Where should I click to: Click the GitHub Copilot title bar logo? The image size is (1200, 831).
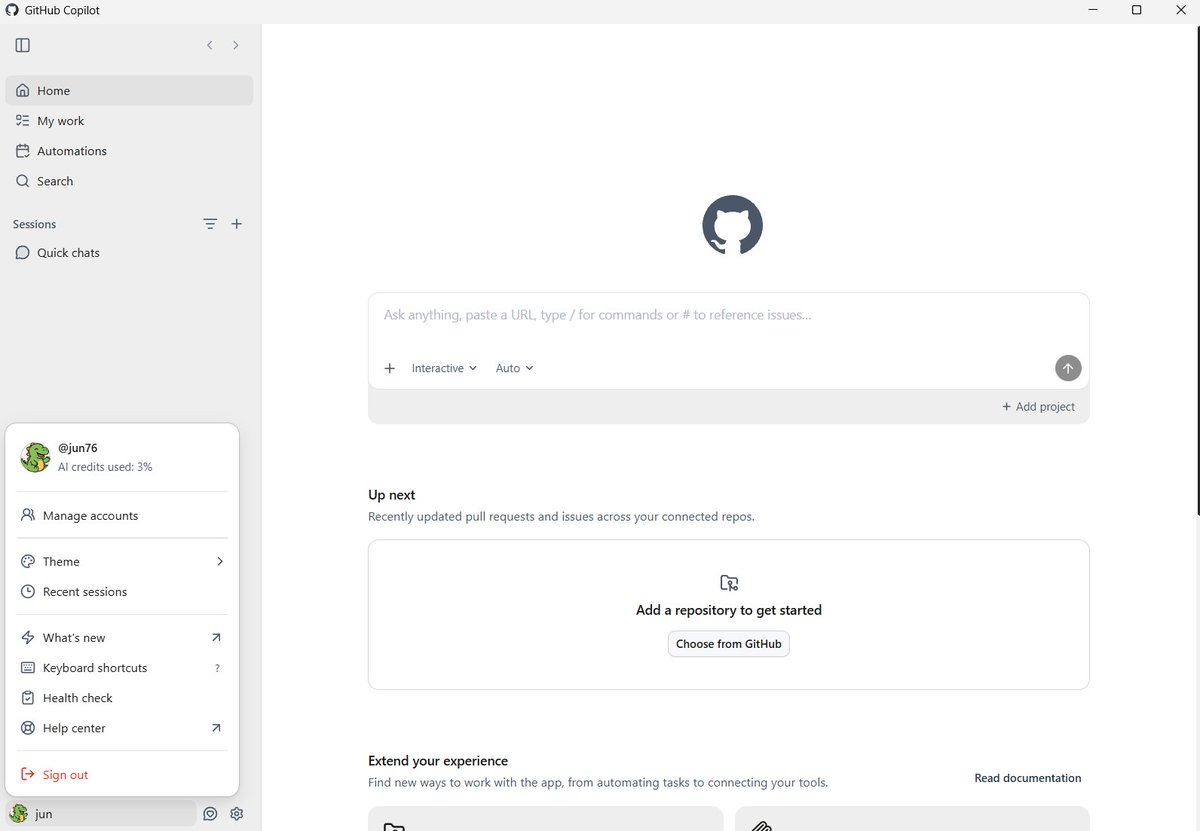click(x=13, y=10)
